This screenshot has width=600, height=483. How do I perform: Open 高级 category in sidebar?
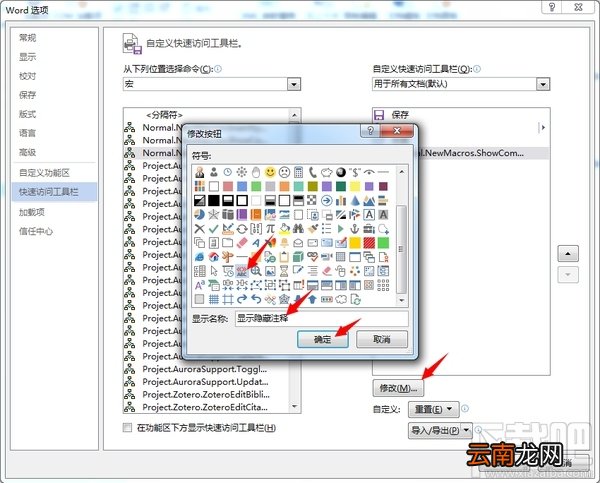click(x=28, y=152)
